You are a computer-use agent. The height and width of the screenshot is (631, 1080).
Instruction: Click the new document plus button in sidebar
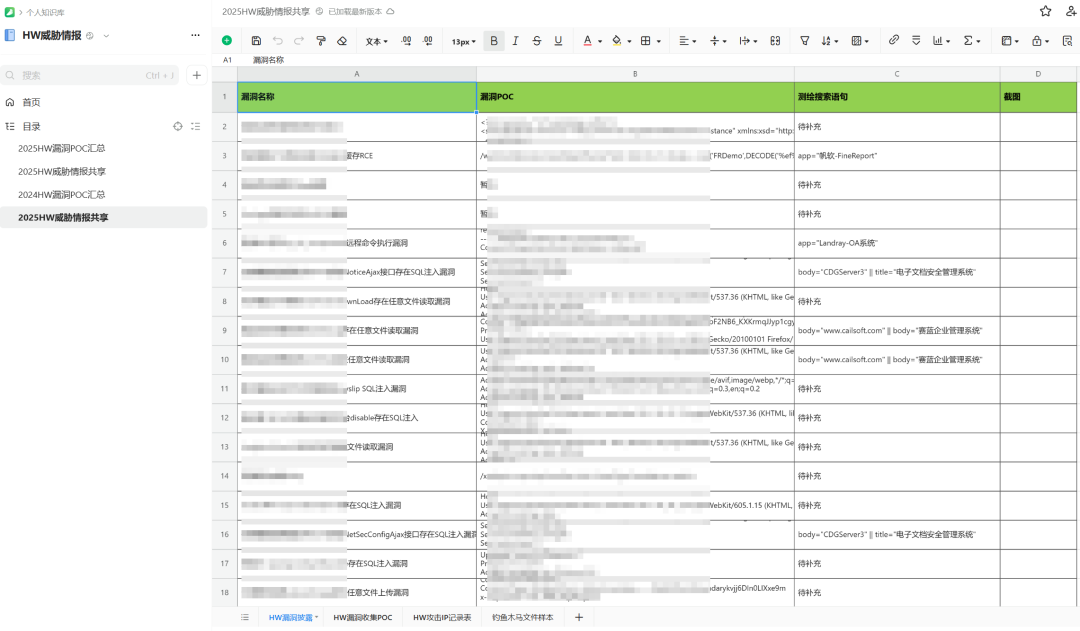coord(196,75)
